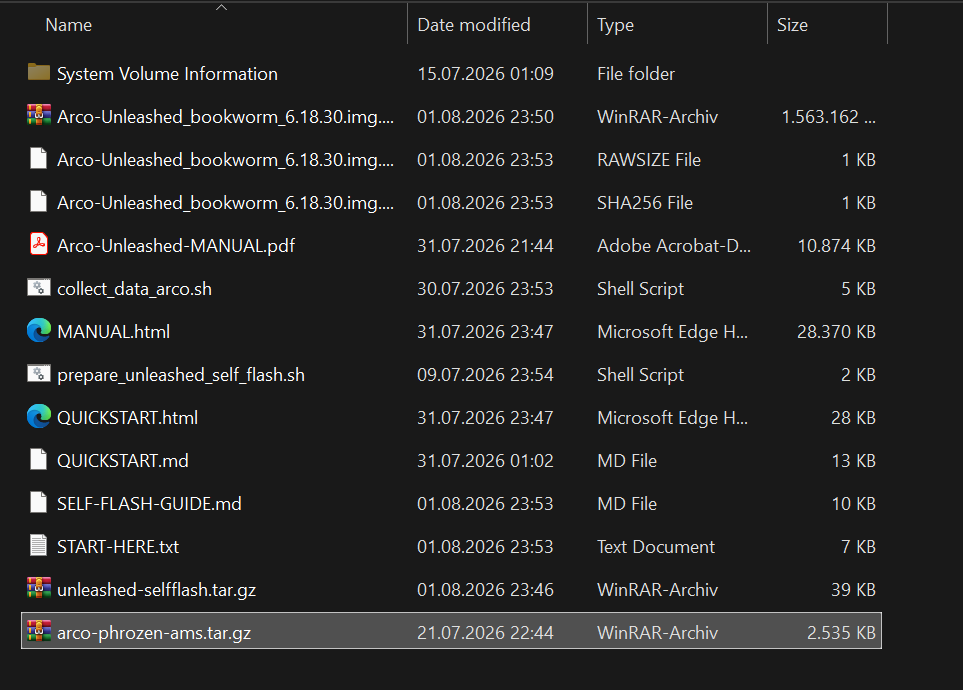The image size is (963, 690).
Task: Click the date 15.07.2026 01:09
Action: 485,74
